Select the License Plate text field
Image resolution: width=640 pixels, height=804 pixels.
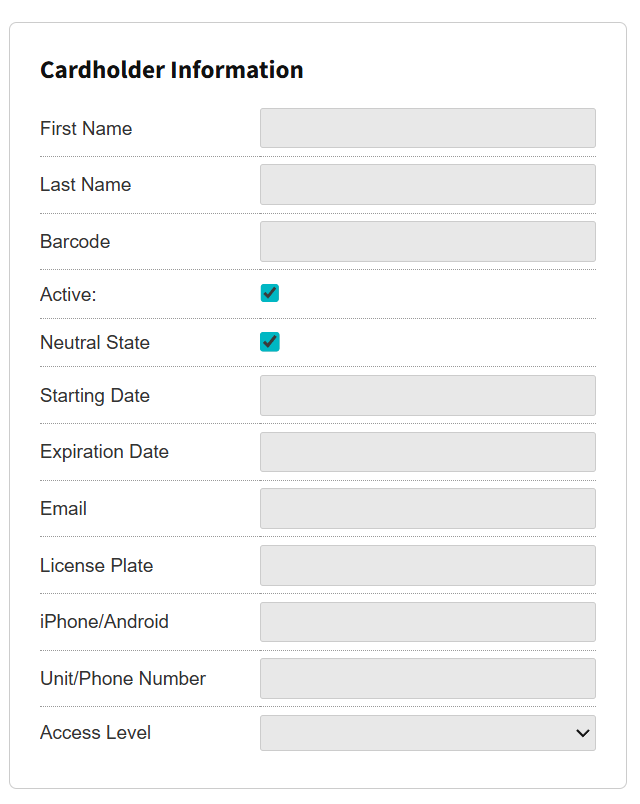pos(427,566)
